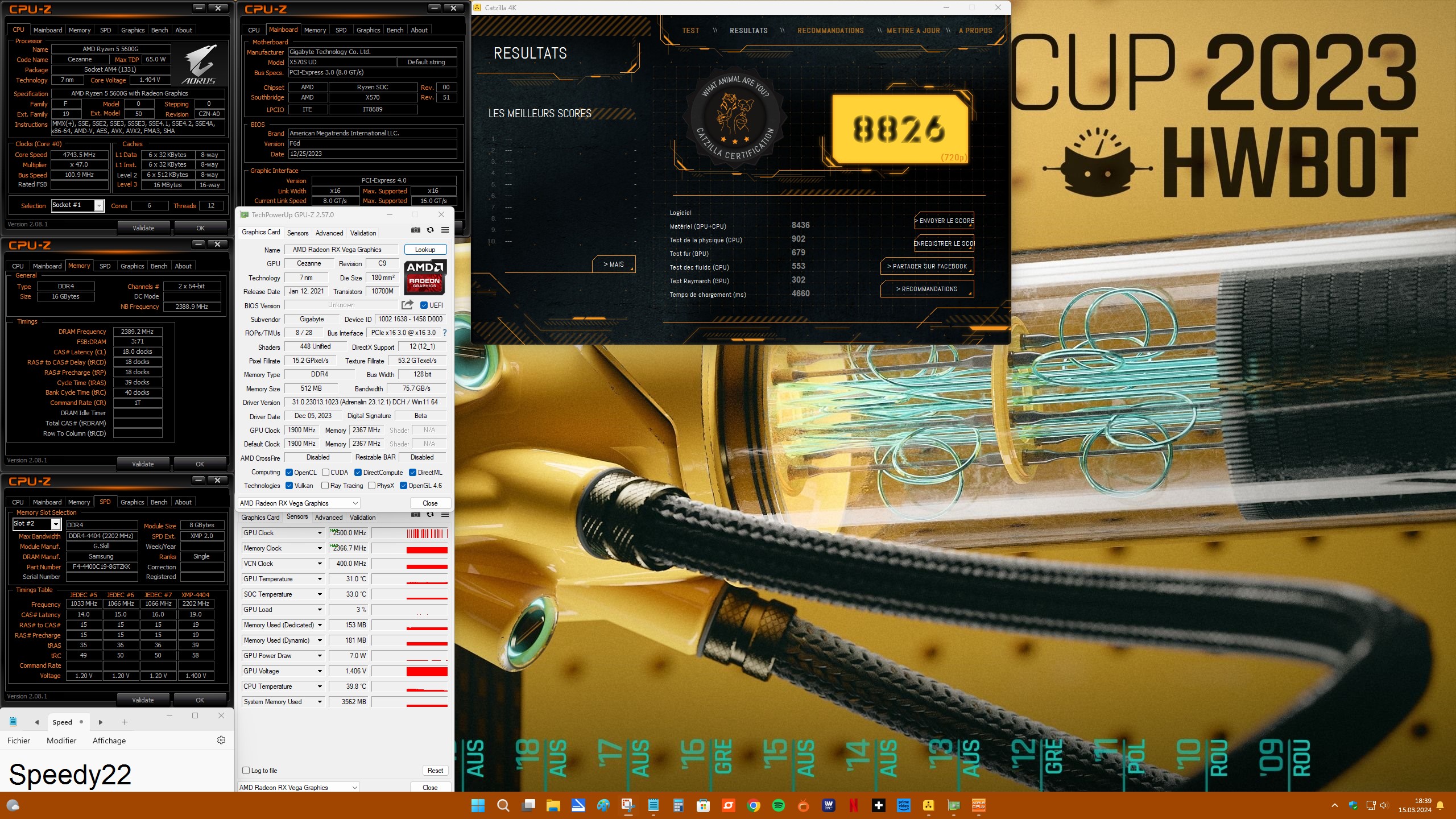Click ENVOYER LE SCORE button

pyautogui.click(x=944, y=221)
